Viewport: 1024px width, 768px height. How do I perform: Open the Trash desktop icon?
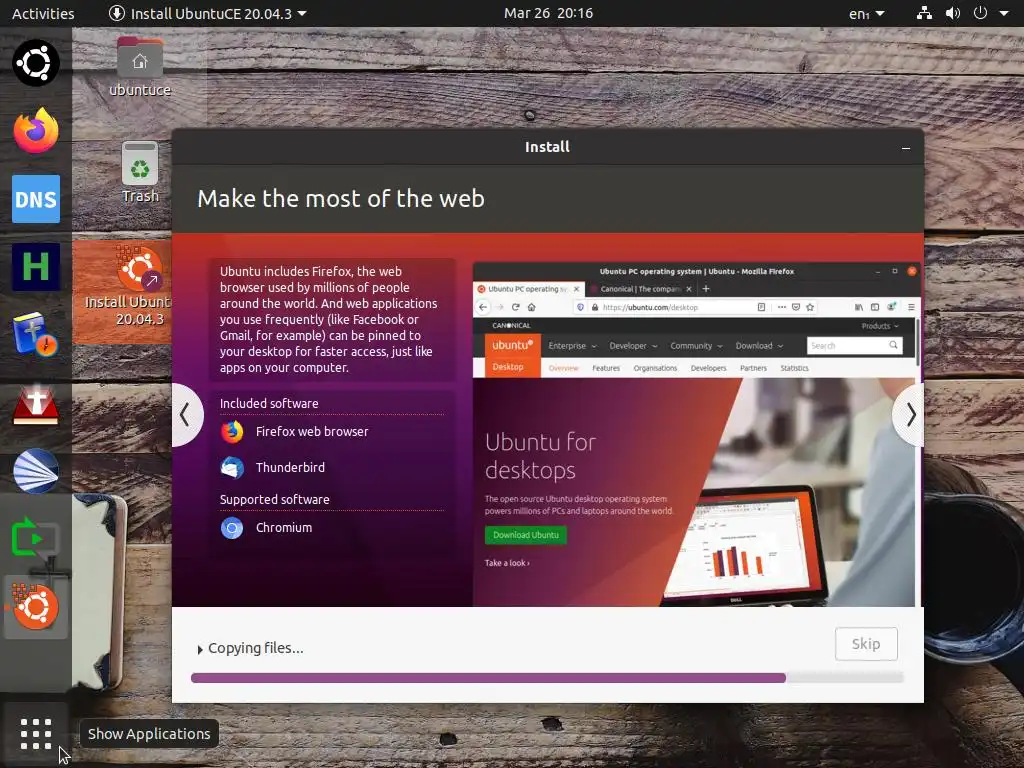coord(140,172)
